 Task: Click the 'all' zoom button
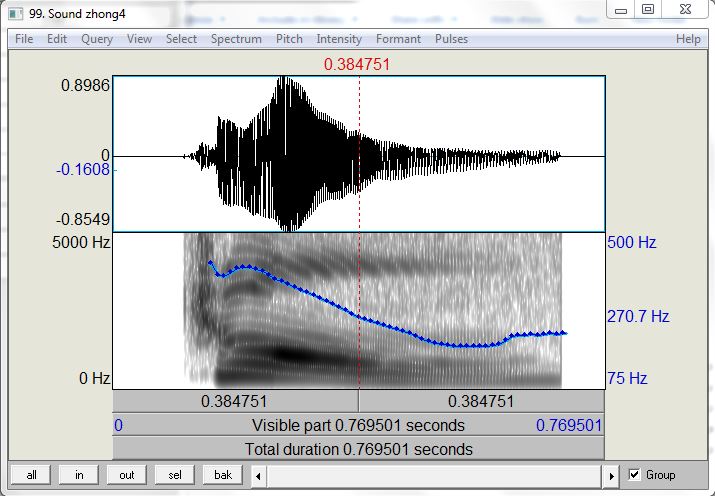pos(31,475)
